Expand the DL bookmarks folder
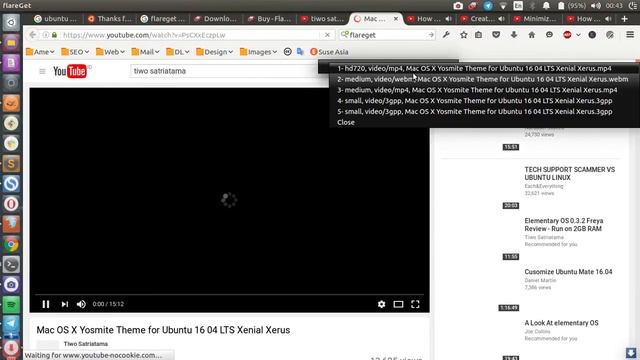The image size is (640, 360). (178, 52)
